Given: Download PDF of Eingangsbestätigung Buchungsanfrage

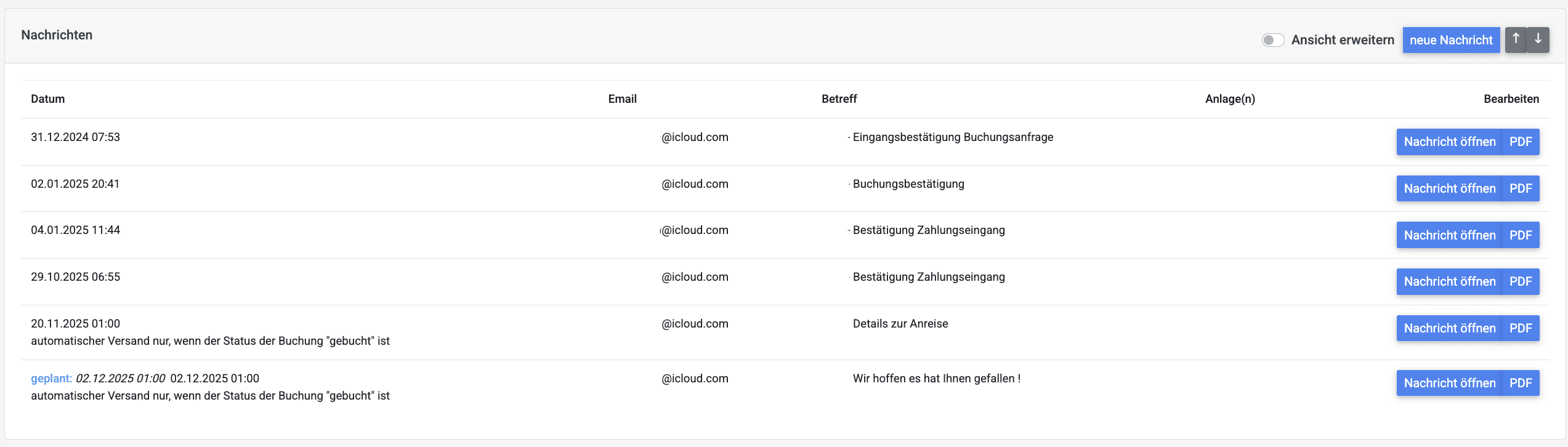Looking at the screenshot, I should (x=1521, y=142).
